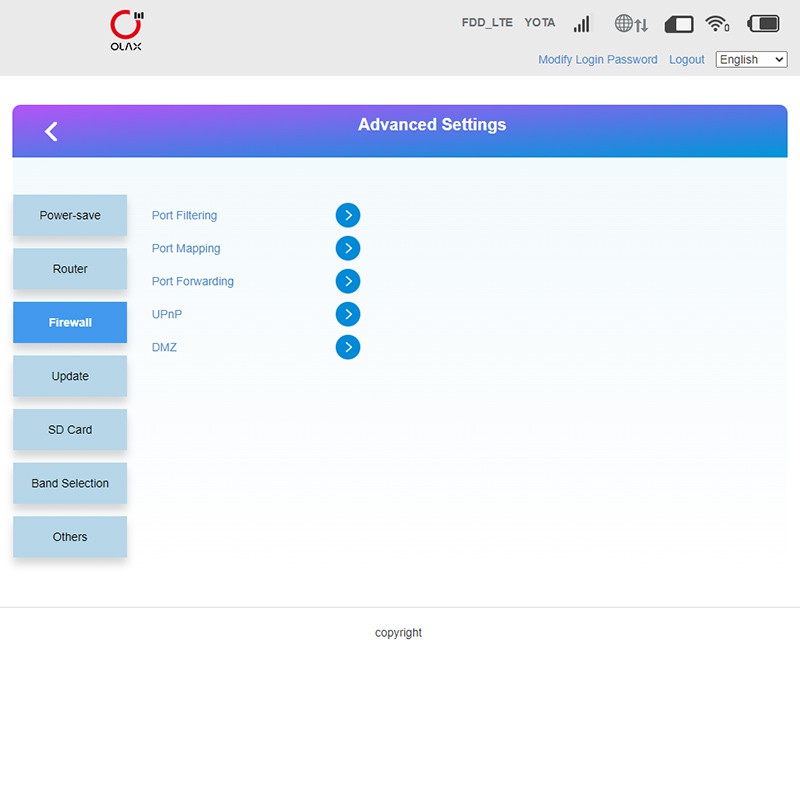Click the Logout link
This screenshot has width=800, height=800.
coord(686,60)
